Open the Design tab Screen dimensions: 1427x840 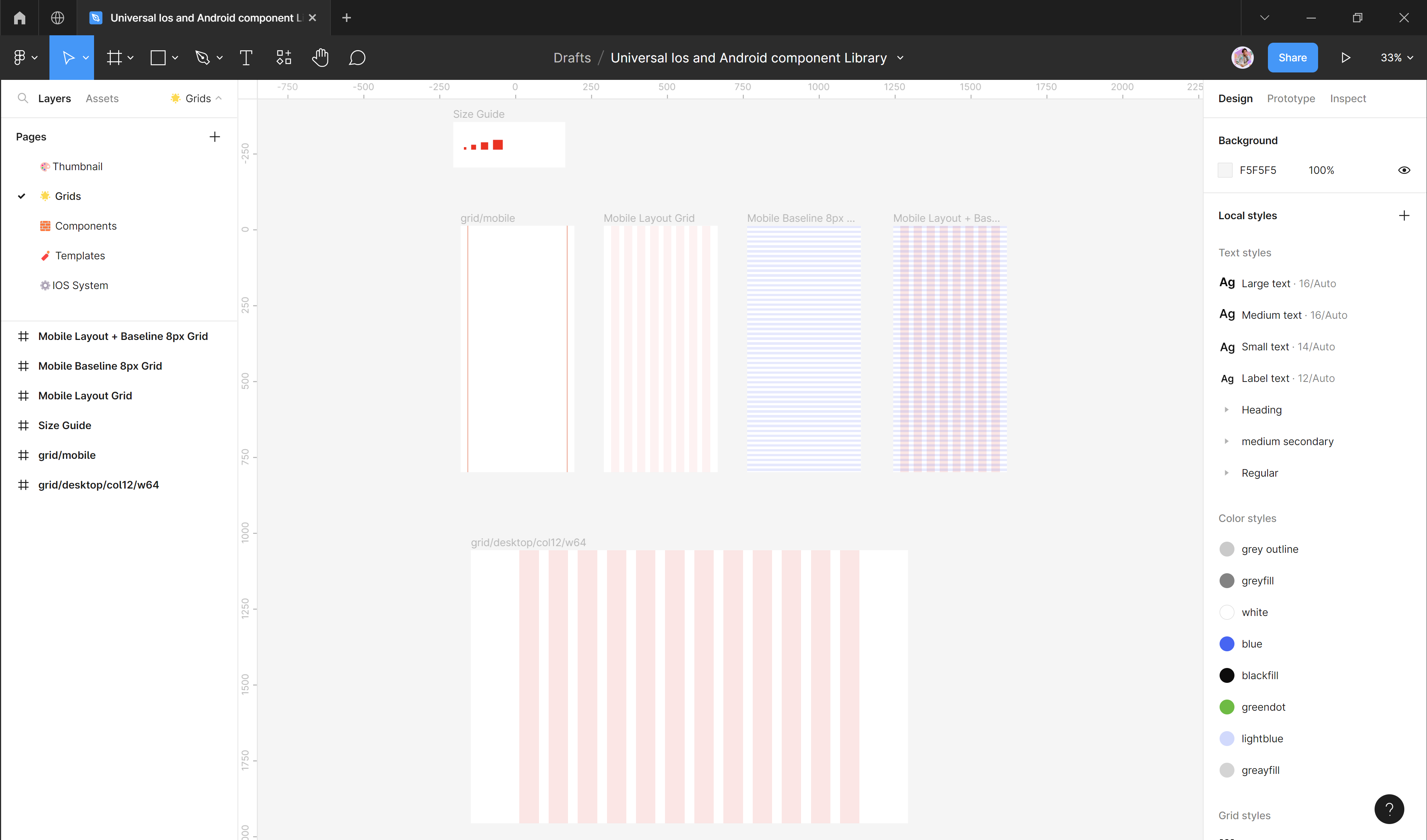click(1236, 98)
